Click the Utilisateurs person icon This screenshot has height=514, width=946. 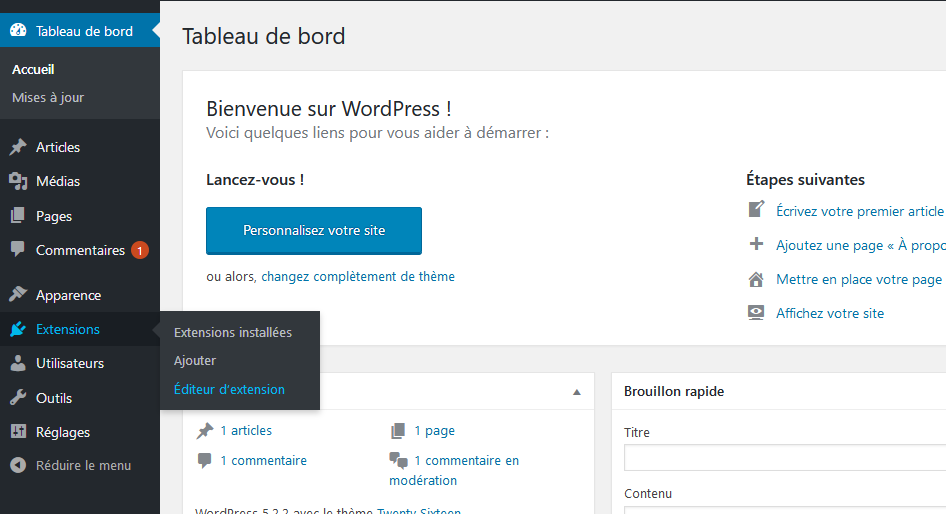[x=18, y=363]
